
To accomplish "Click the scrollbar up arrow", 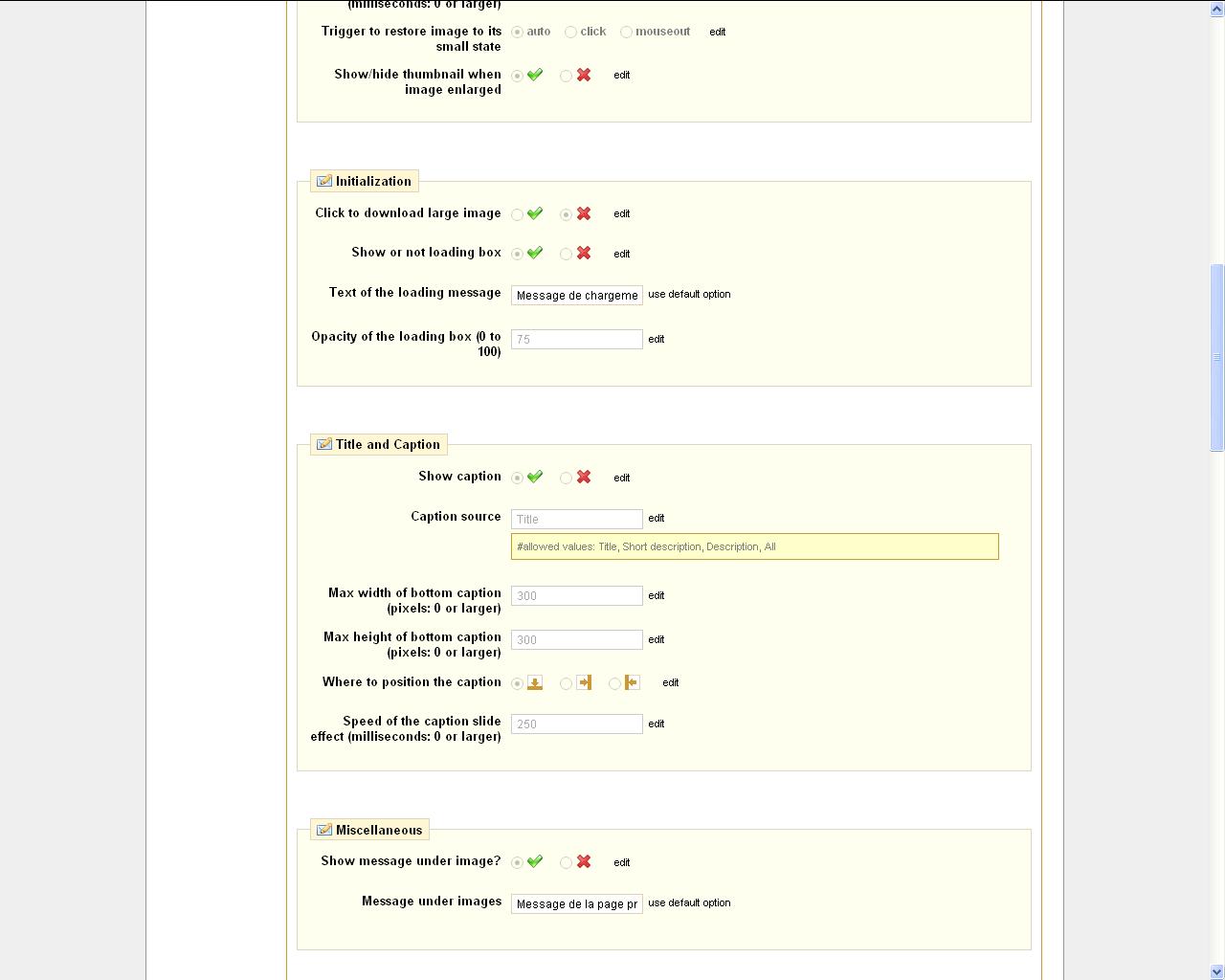I will (1217, 9).
